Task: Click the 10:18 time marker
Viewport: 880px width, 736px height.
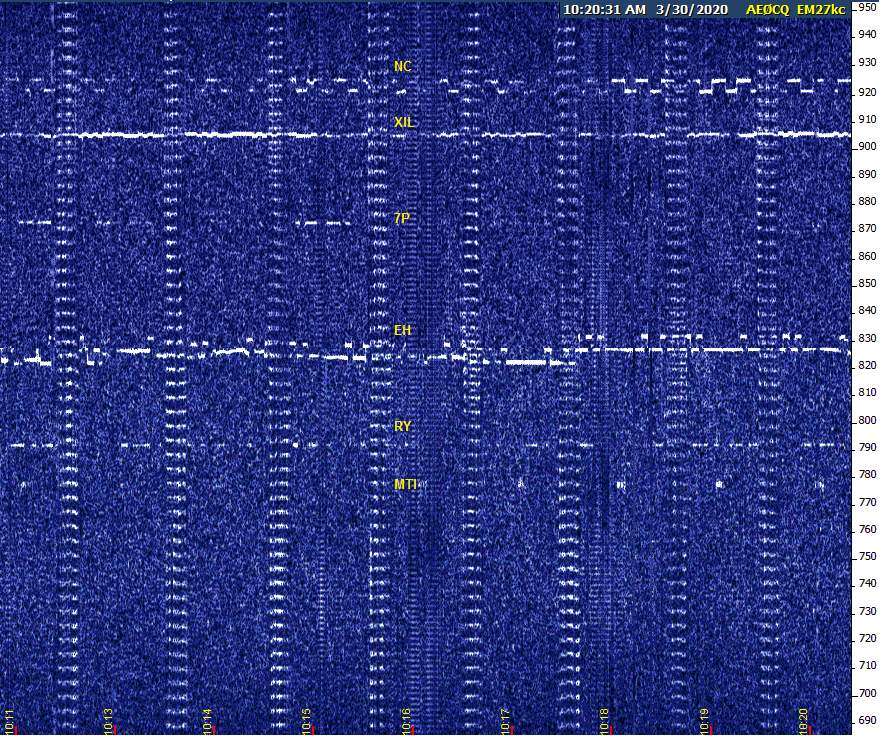Action: [x=604, y=720]
